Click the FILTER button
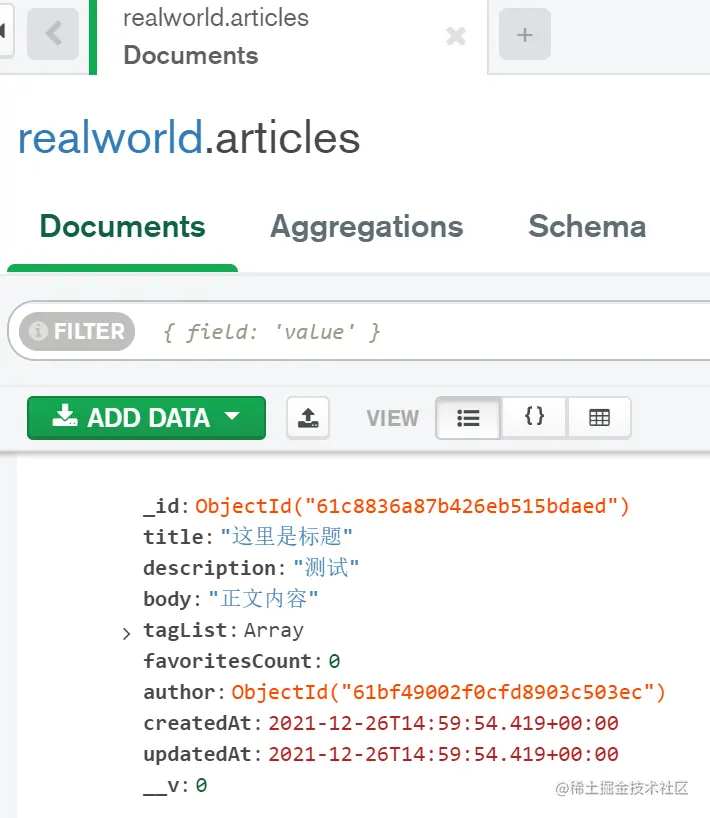Image resolution: width=710 pixels, height=818 pixels. pyautogui.click(x=77, y=331)
